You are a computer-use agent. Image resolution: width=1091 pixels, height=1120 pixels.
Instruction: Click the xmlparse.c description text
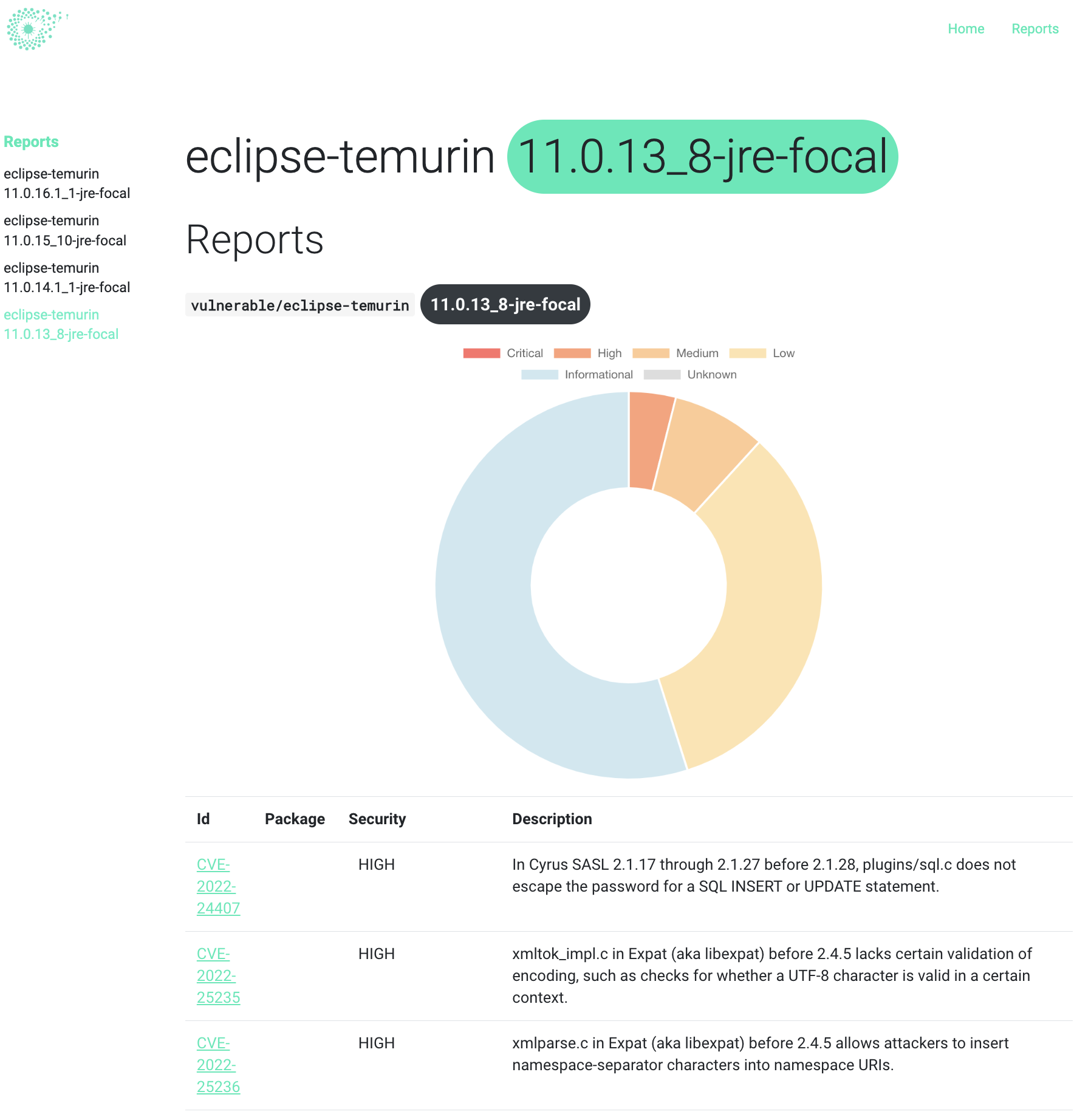(x=760, y=1054)
